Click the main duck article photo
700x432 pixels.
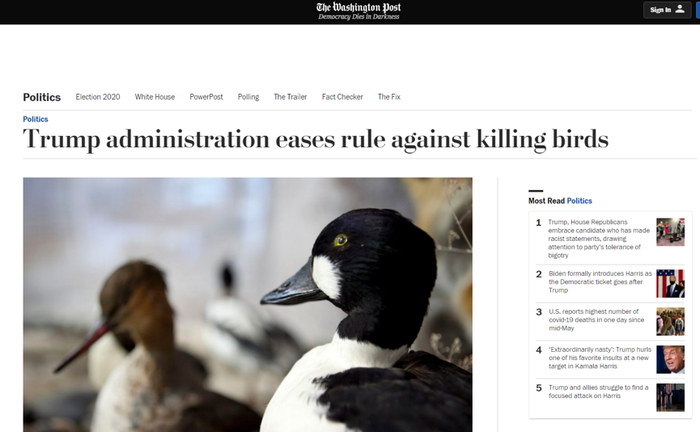247,304
